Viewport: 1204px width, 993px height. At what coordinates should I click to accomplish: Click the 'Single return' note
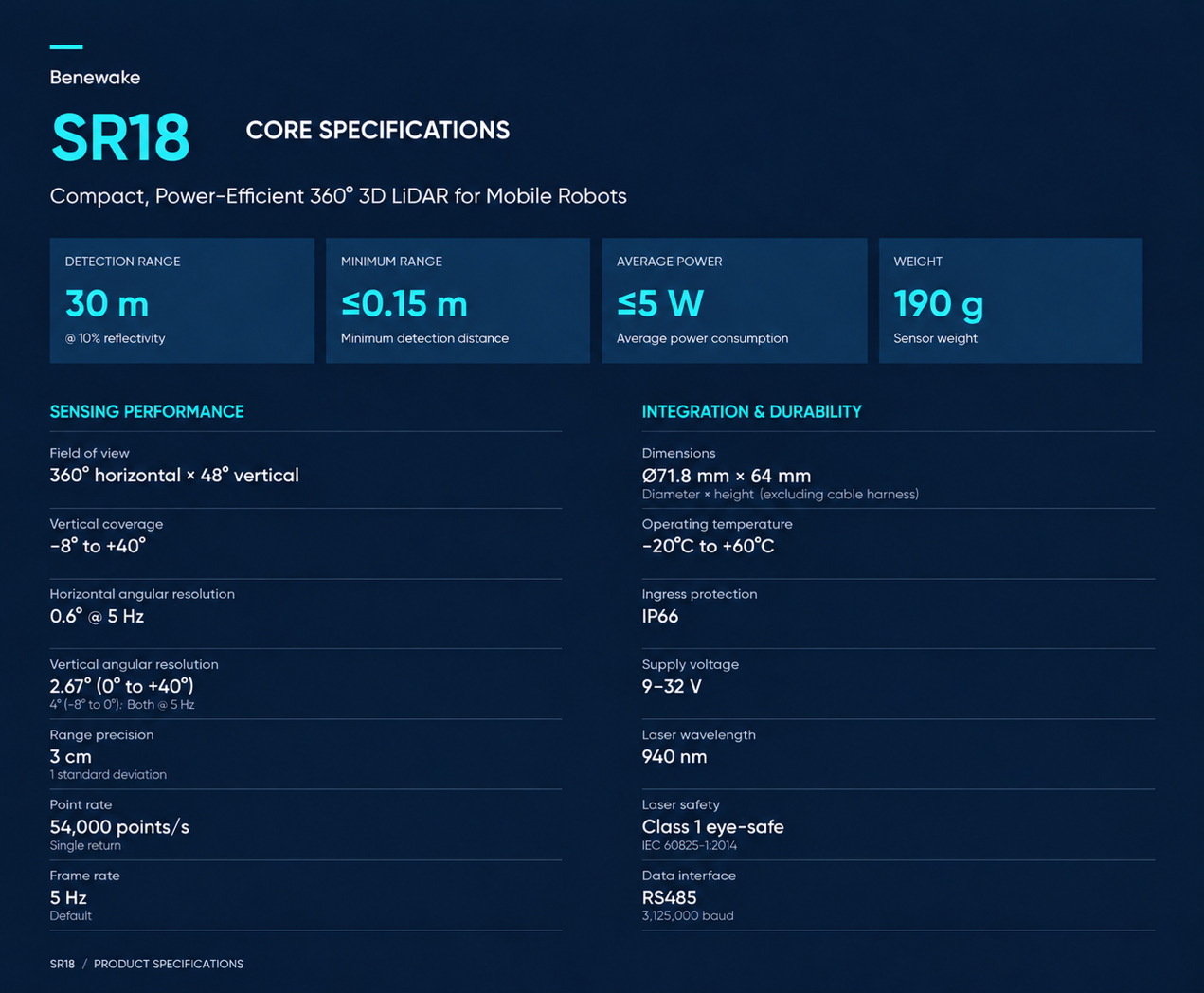tap(85, 845)
